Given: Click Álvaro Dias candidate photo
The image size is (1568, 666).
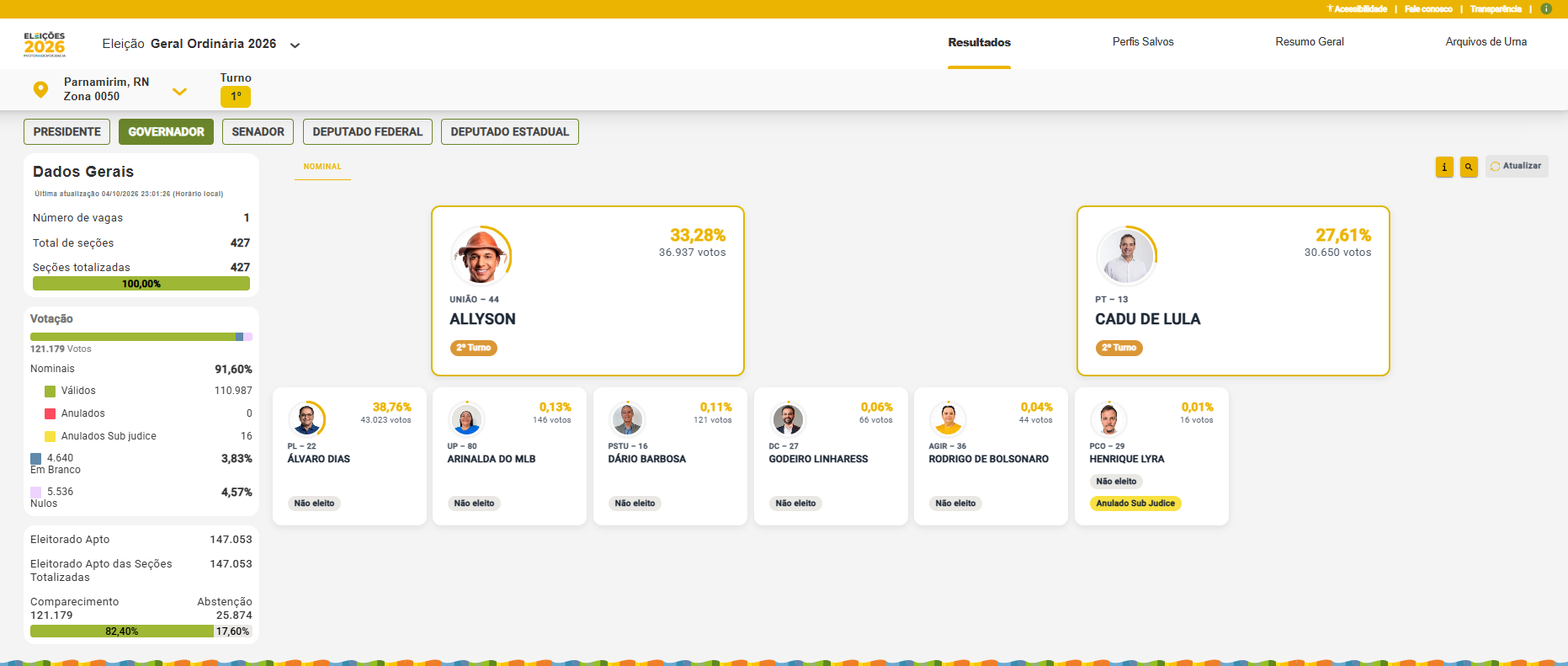Looking at the screenshot, I should click(x=306, y=418).
